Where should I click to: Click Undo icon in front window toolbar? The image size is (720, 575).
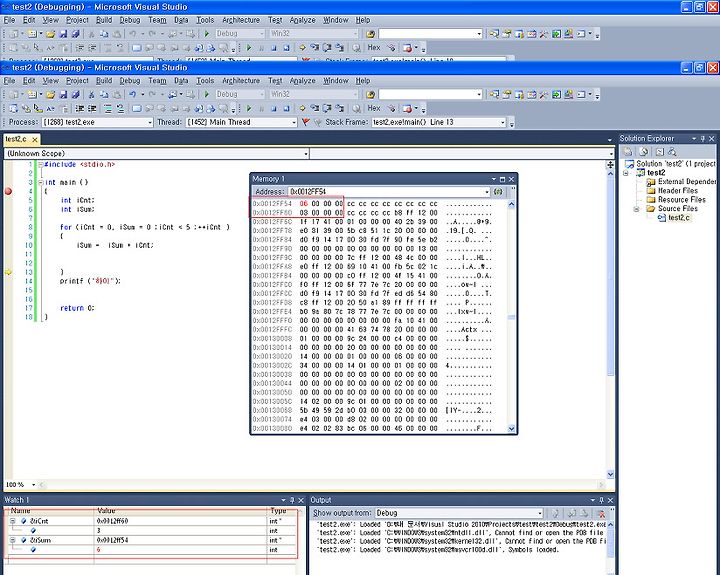(133, 95)
